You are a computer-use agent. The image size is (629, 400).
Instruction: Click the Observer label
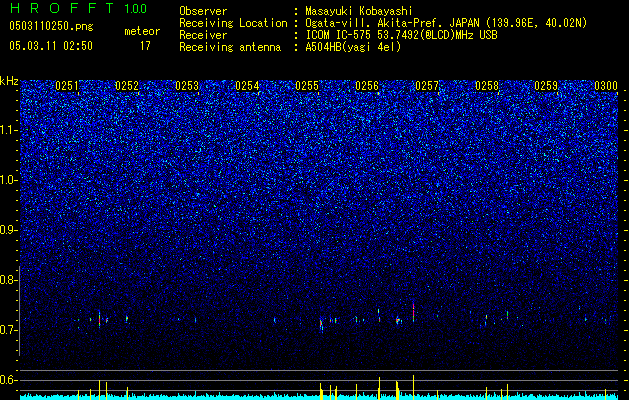pos(203,11)
